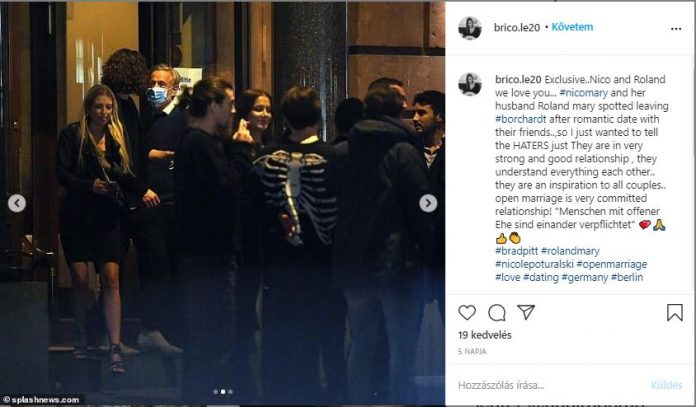This screenshot has height=407, width=696.
Task: Open the #openmarriage hashtag
Action: pyautogui.click(x=611, y=264)
